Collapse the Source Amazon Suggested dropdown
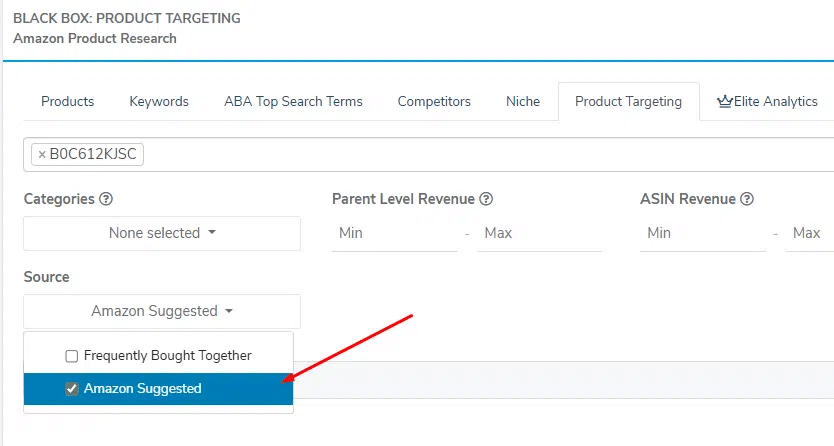834x446 pixels. point(162,311)
